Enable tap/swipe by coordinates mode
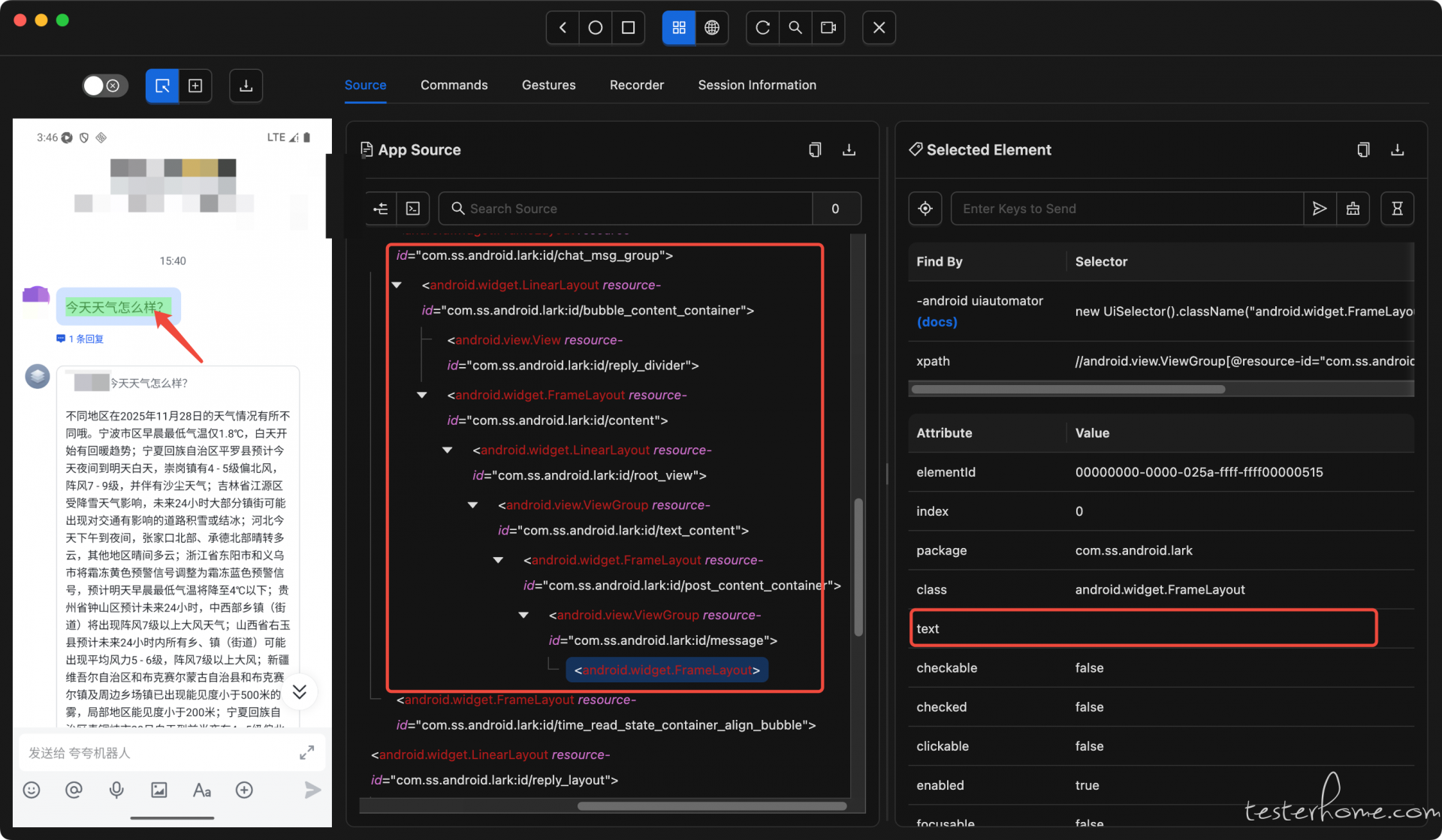Screen dimensions: 1442x840 point(195,86)
